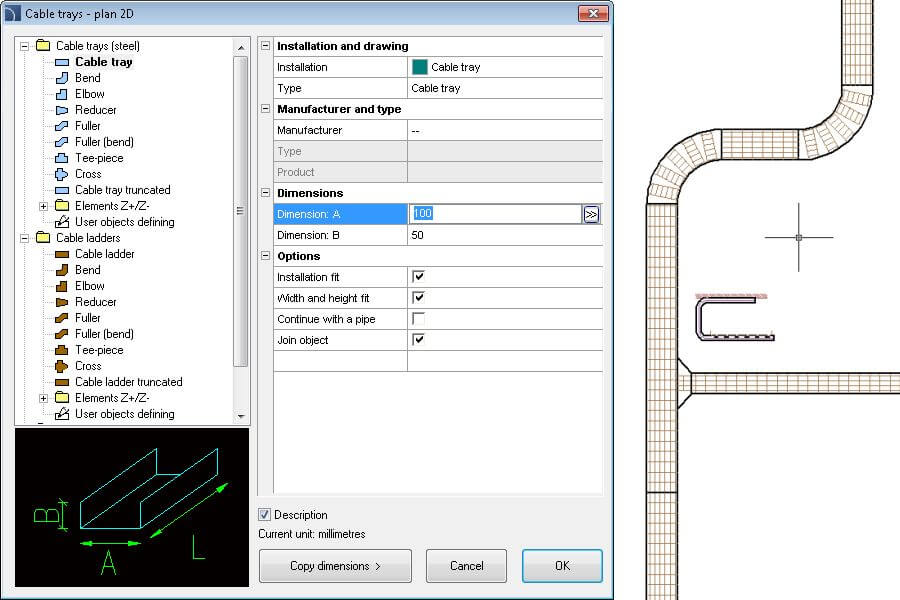Select the Fuller (bend) ladder icon
Image resolution: width=900 pixels, height=600 pixels.
click(62, 334)
